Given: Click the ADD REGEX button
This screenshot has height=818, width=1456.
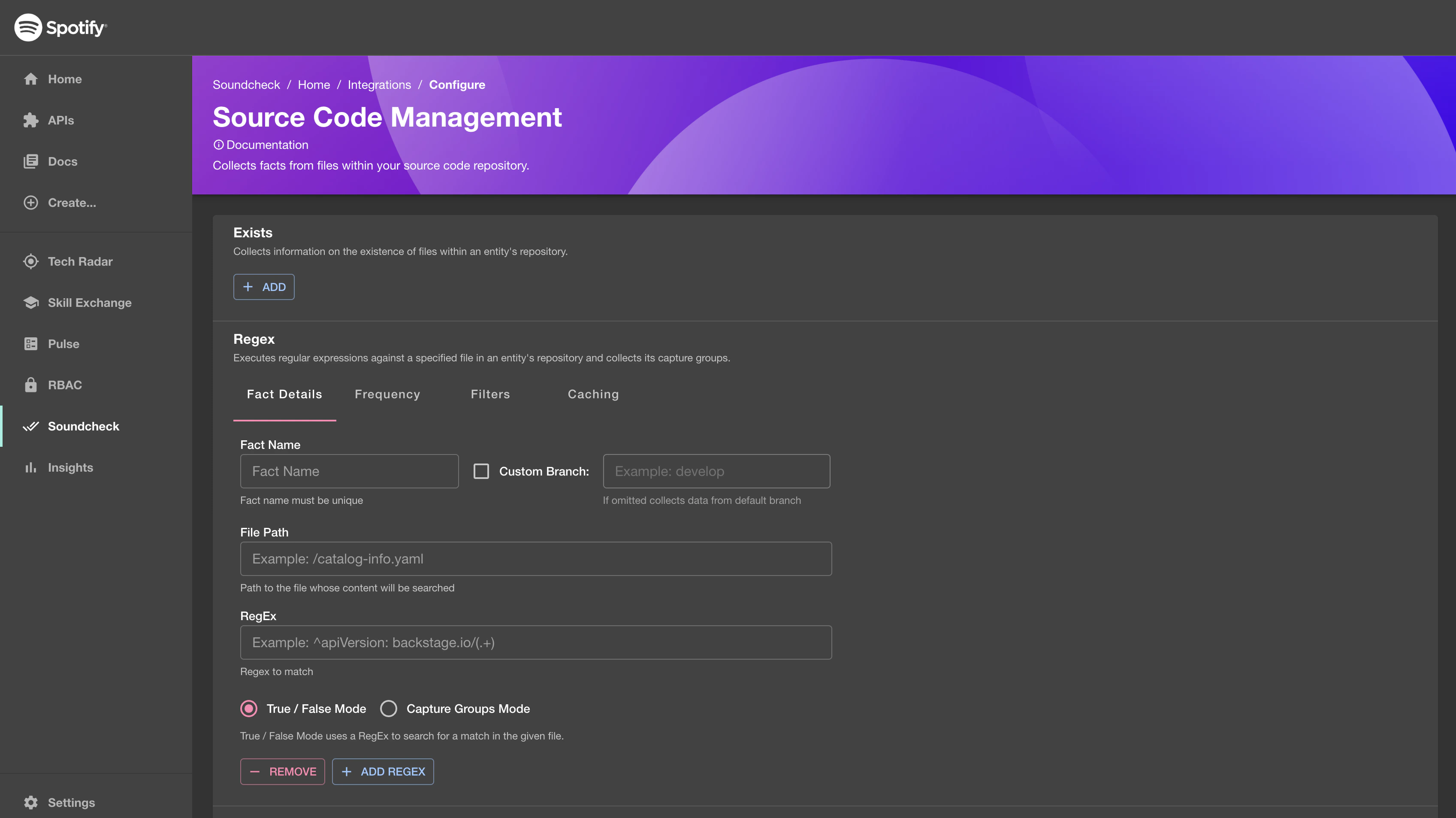Looking at the screenshot, I should point(383,772).
